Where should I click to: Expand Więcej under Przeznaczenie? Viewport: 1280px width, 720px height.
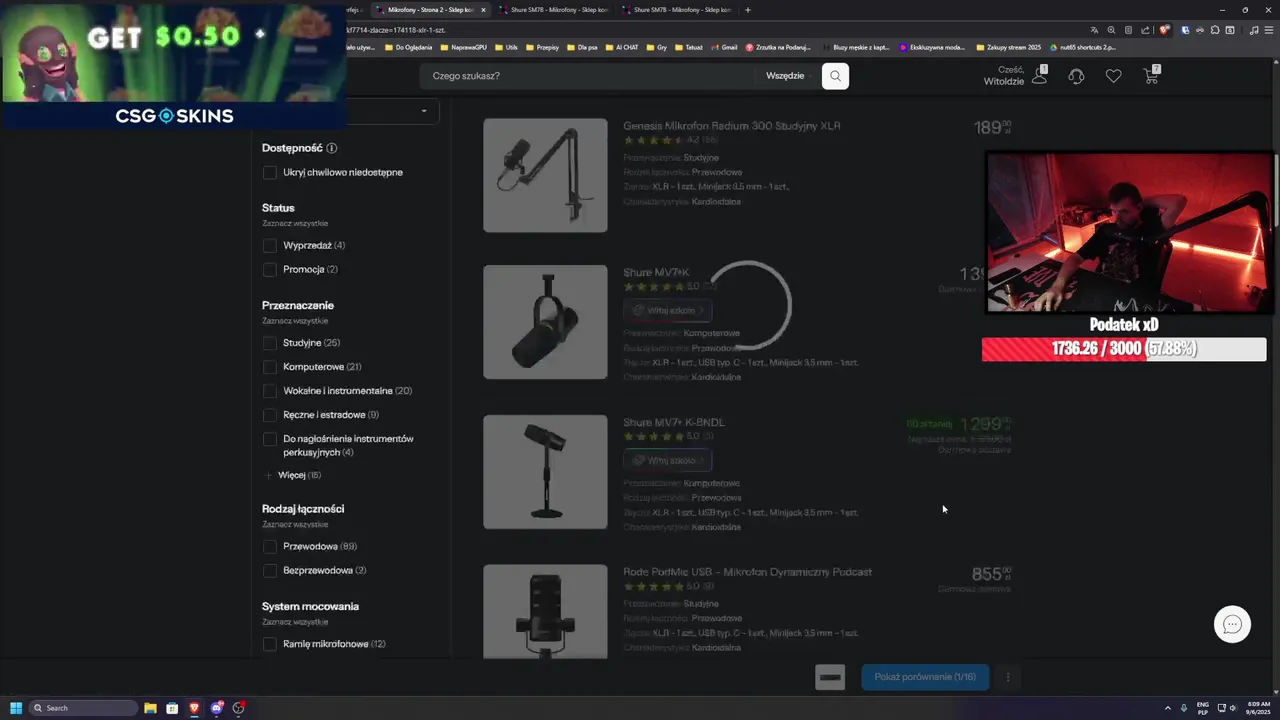point(293,475)
